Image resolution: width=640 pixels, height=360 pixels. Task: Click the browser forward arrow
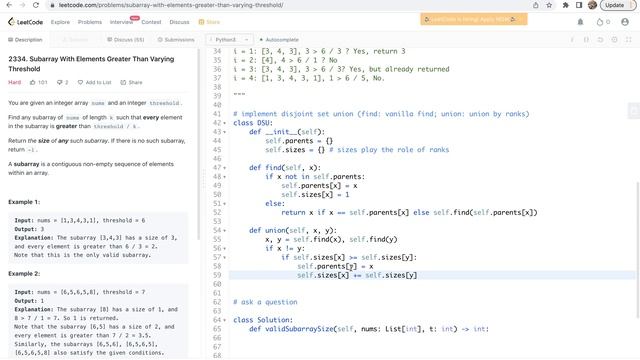(x=22, y=5)
